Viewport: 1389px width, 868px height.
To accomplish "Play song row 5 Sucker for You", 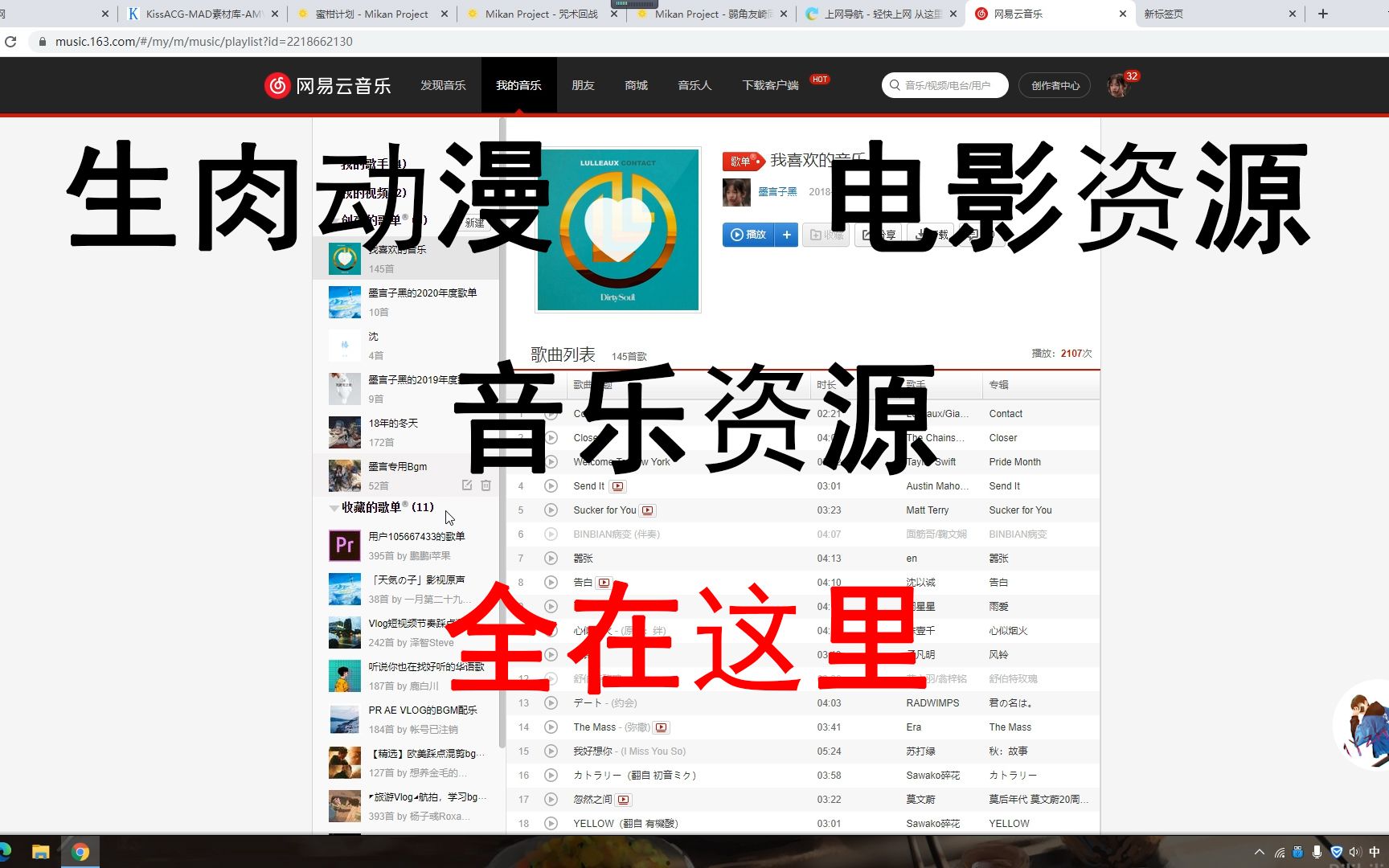I will pyautogui.click(x=551, y=510).
